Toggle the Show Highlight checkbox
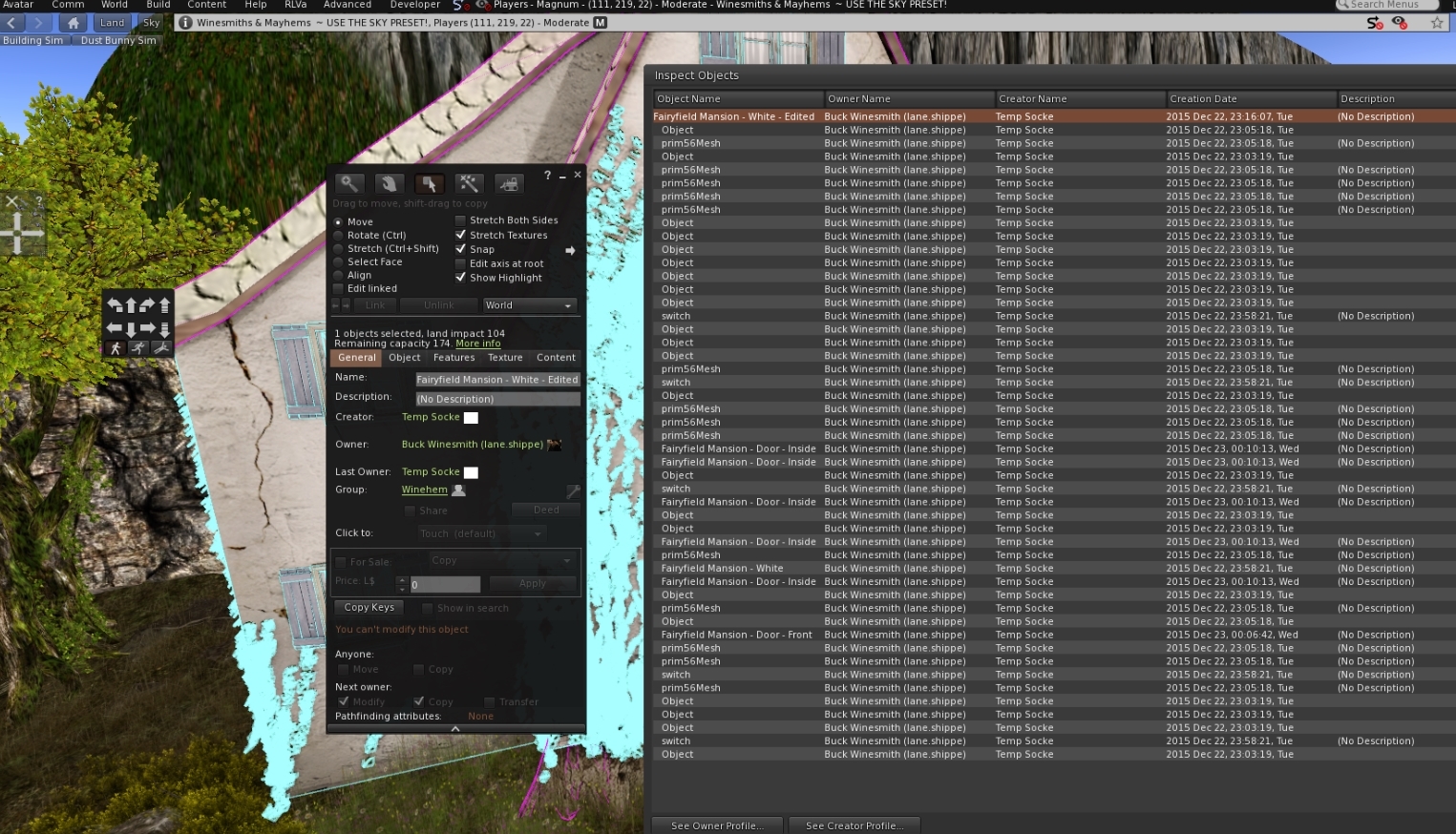The image size is (1456, 834). point(460,278)
